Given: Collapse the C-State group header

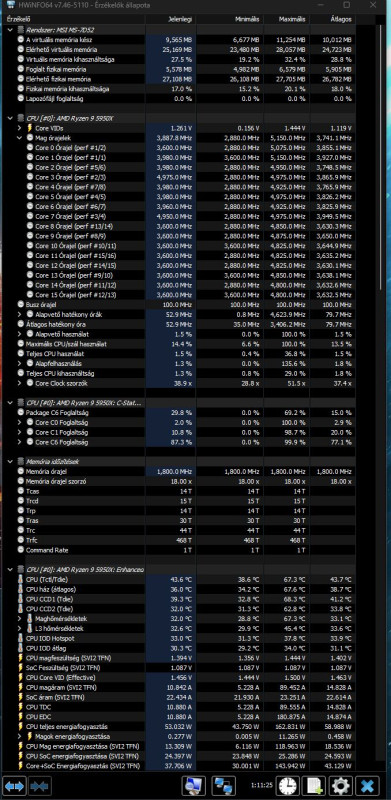Looking at the screenshot, I should tap(10, 403).
